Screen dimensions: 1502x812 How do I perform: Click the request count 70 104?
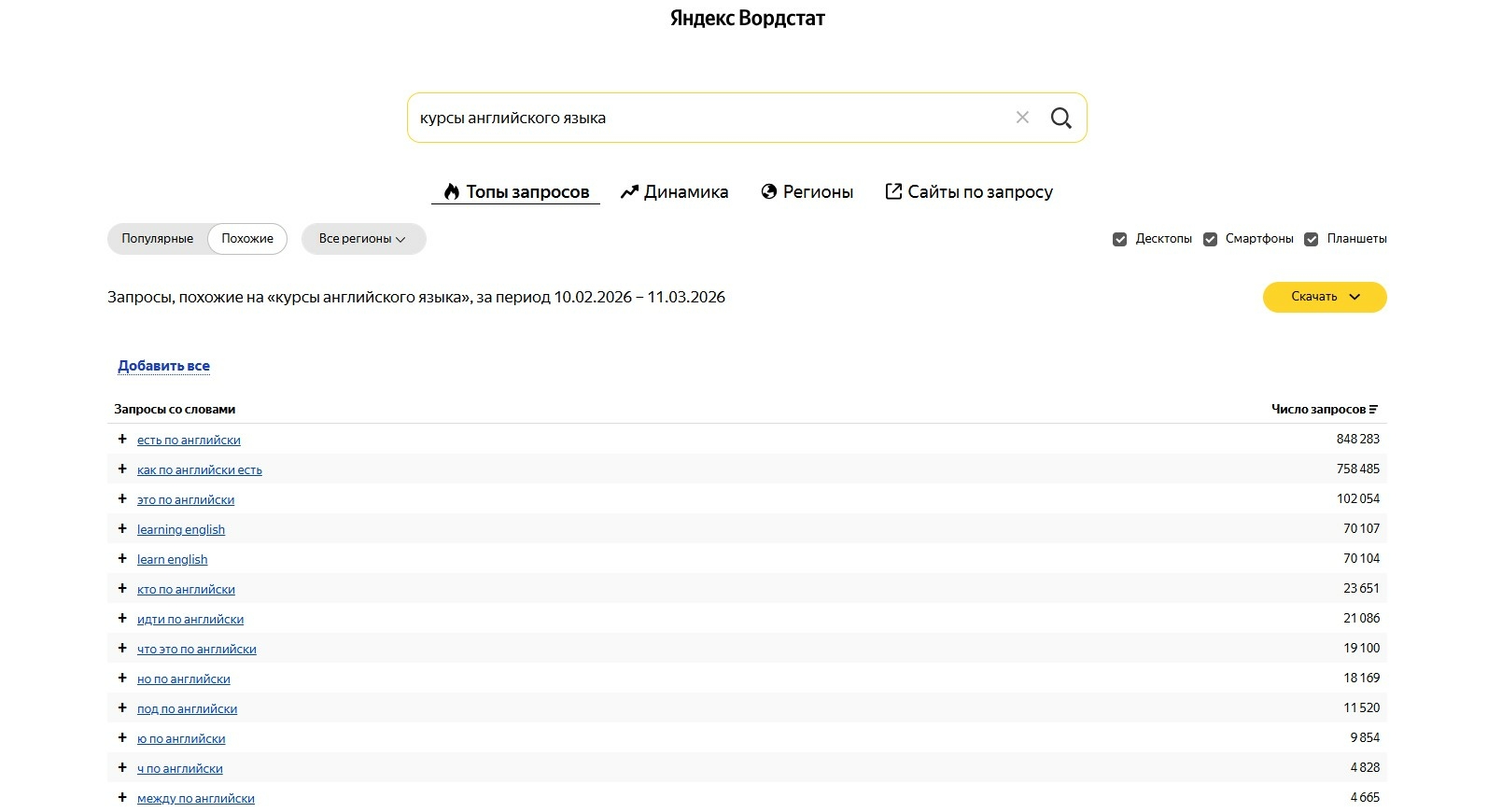1362,558
